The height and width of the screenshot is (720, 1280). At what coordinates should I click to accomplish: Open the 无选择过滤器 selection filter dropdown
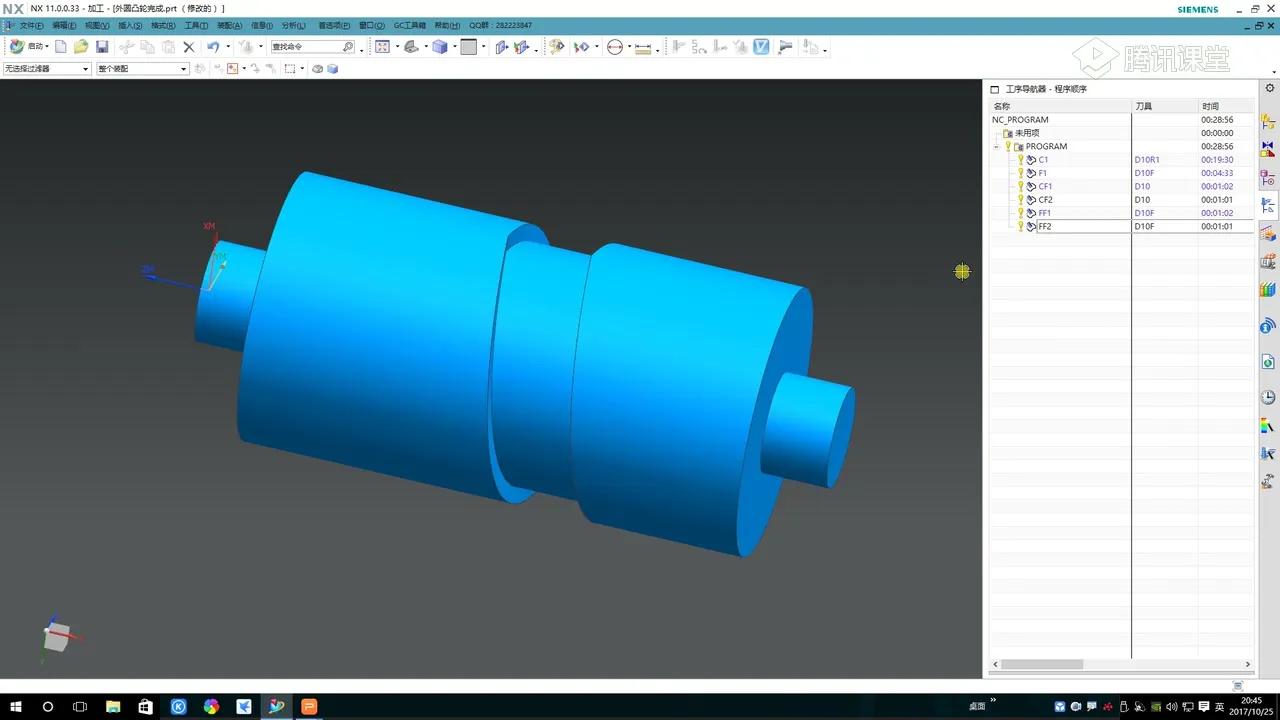tap(46, 69)
